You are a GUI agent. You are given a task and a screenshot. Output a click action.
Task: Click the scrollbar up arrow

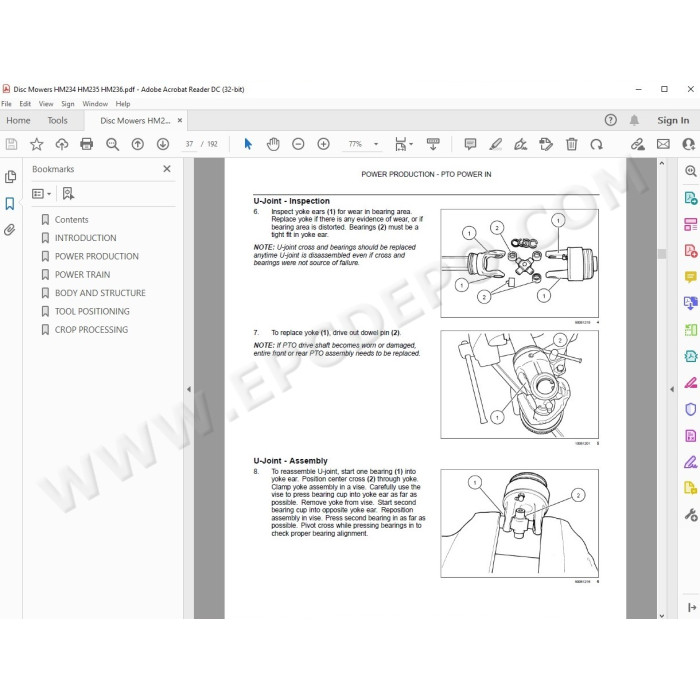[662, 163]
